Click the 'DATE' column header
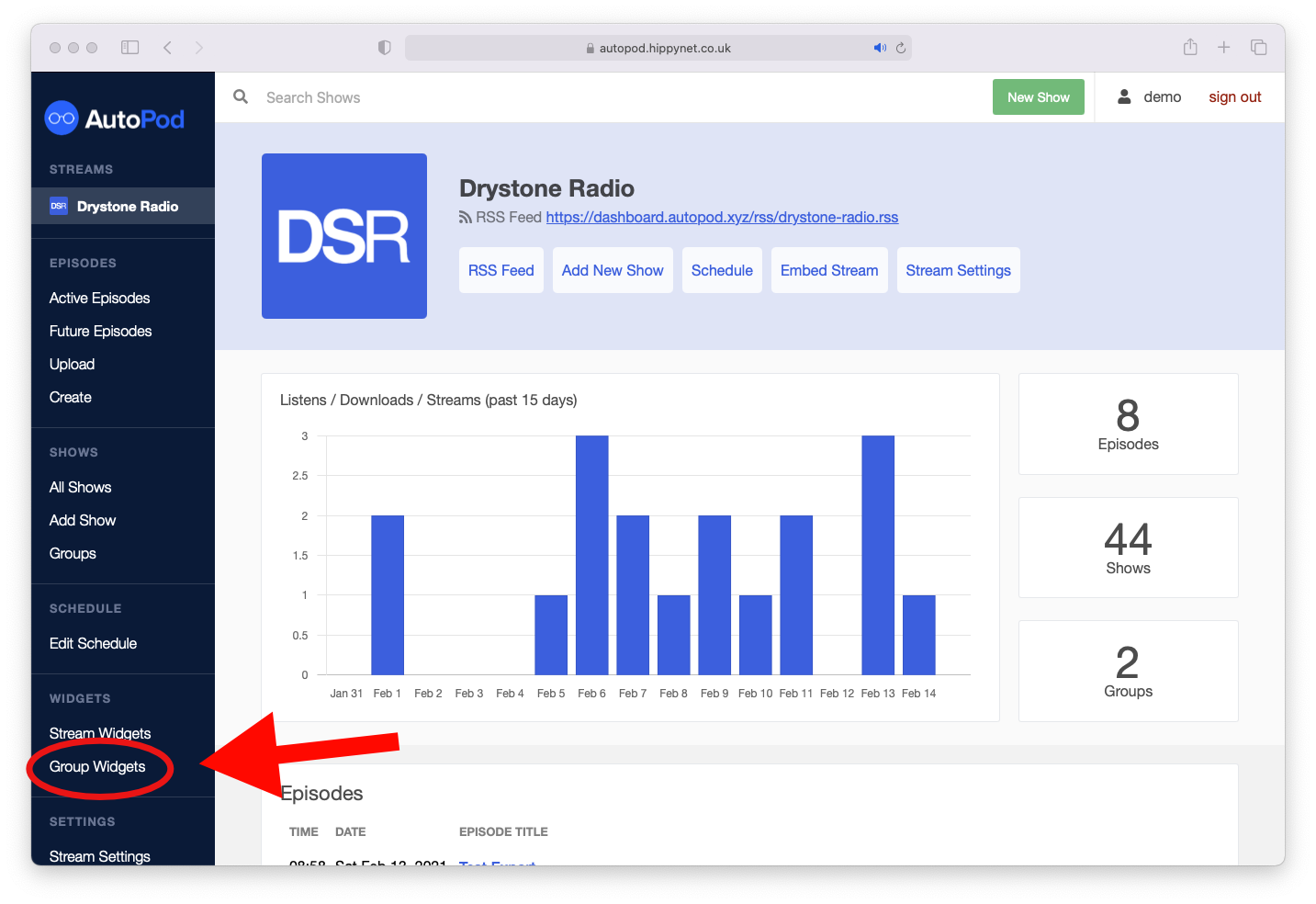Screen dimensions: 1316x904 pyautogui.click(x=350, y=832)
